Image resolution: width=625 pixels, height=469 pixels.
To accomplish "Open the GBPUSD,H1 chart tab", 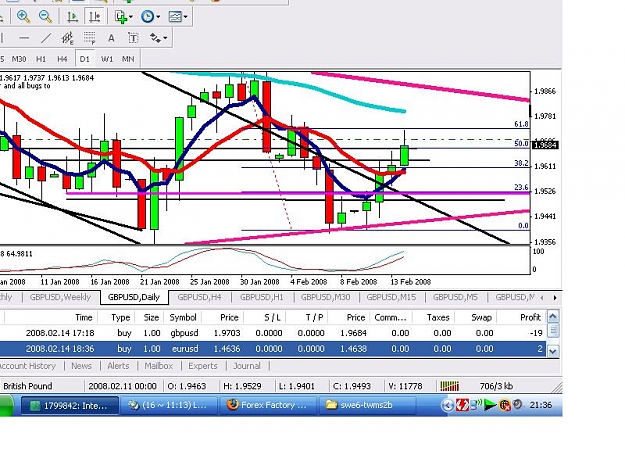I will pos(261,297).
